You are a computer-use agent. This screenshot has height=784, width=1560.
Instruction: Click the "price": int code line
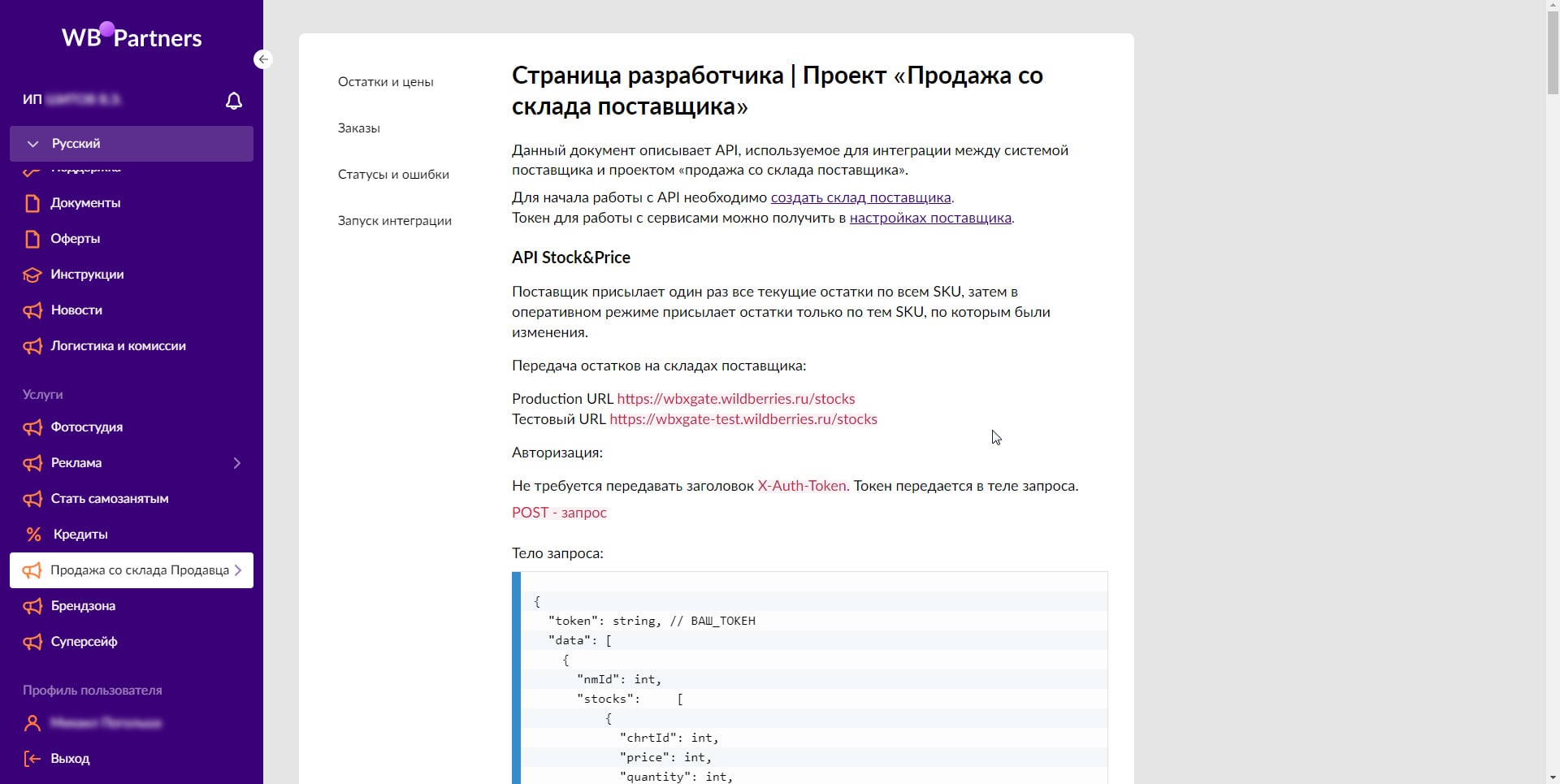[x=665, y=757]
